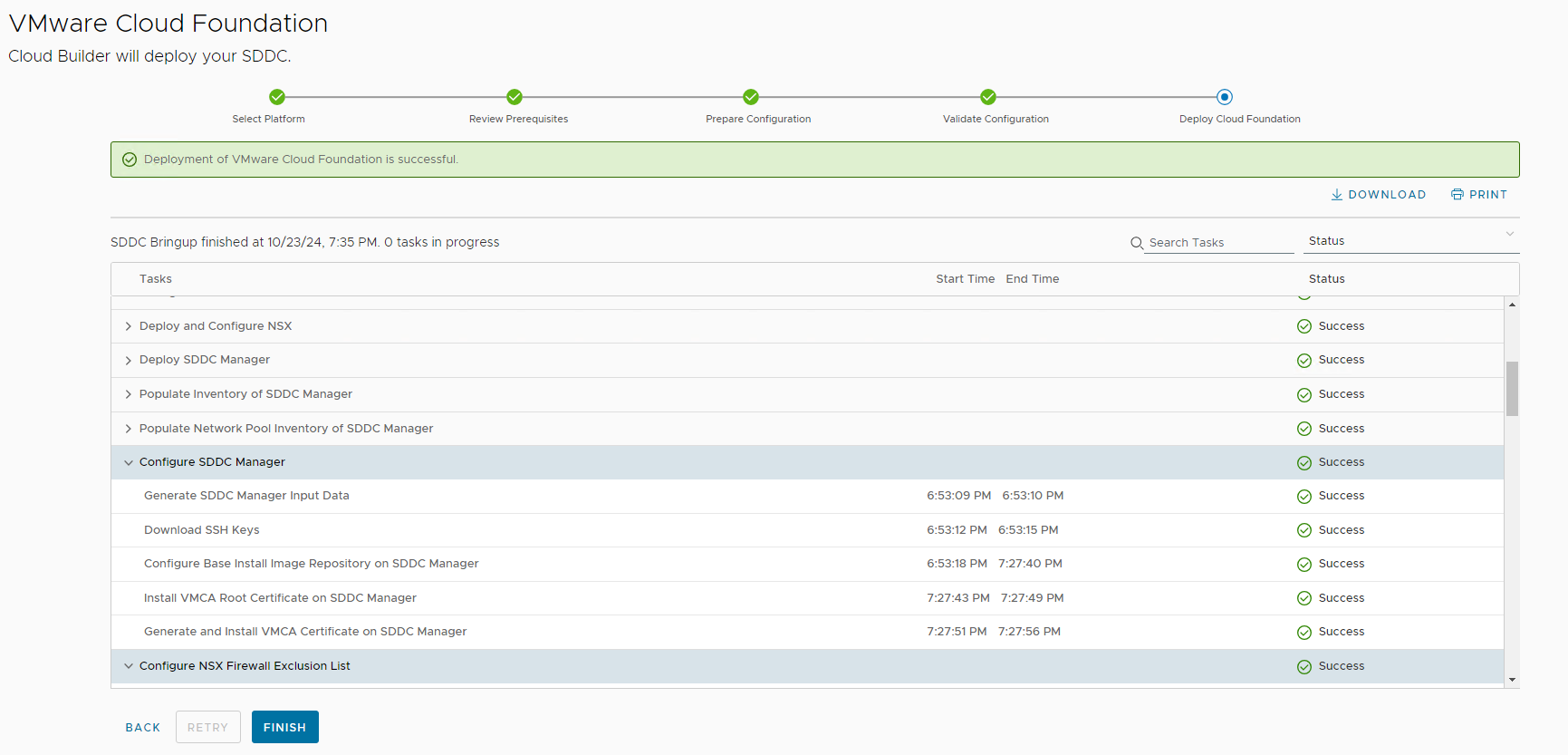1568x755 pixels.
Task: Click the Prepare Configuration step checkmark
Action: (x=751, y=97)
